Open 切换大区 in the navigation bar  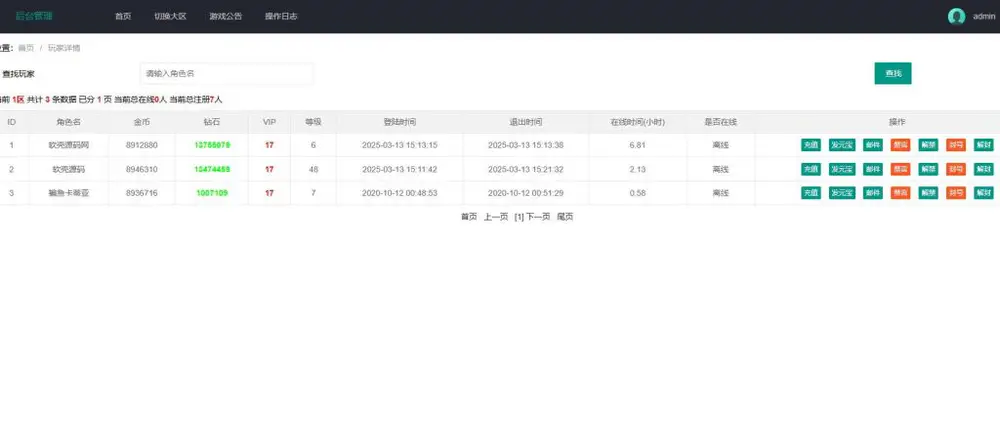click(x=170, y=17)
